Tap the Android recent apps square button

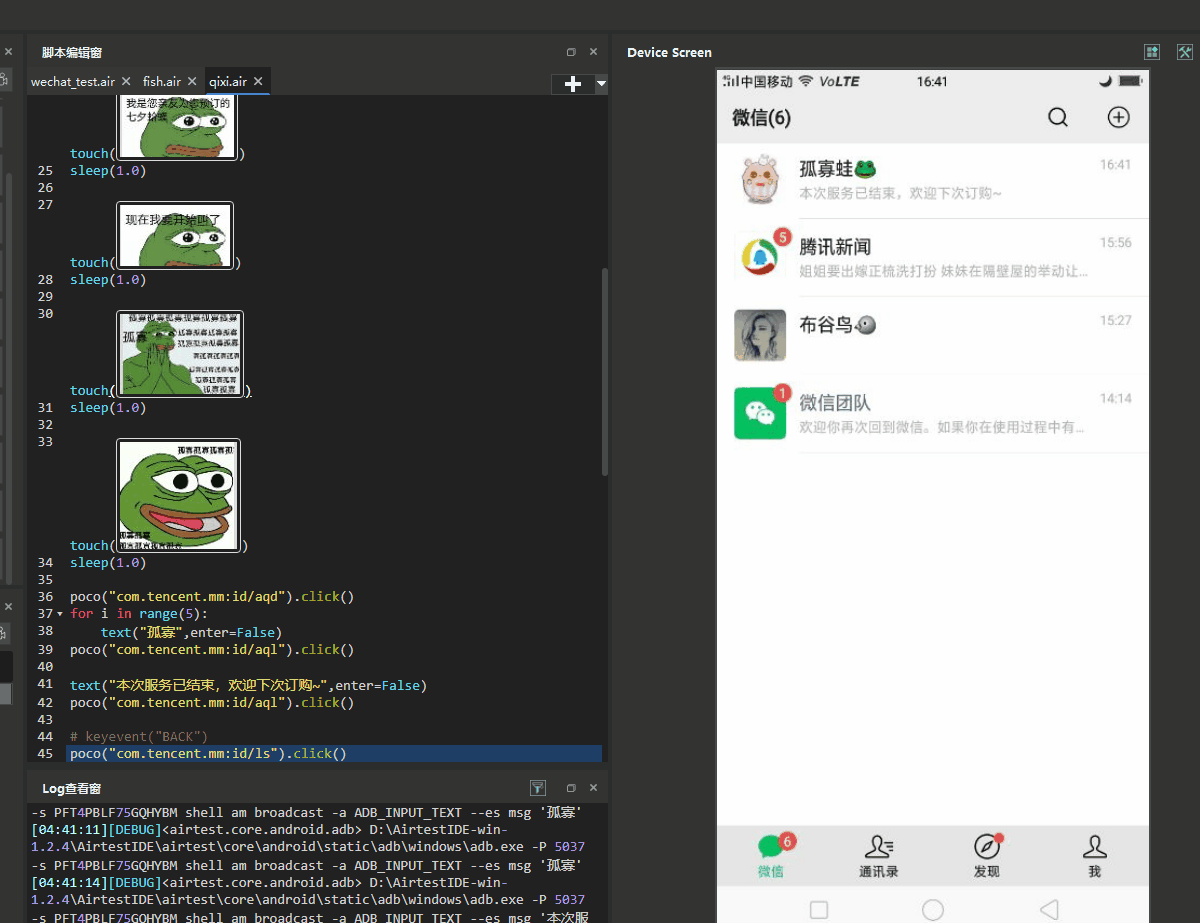(819, 909)
